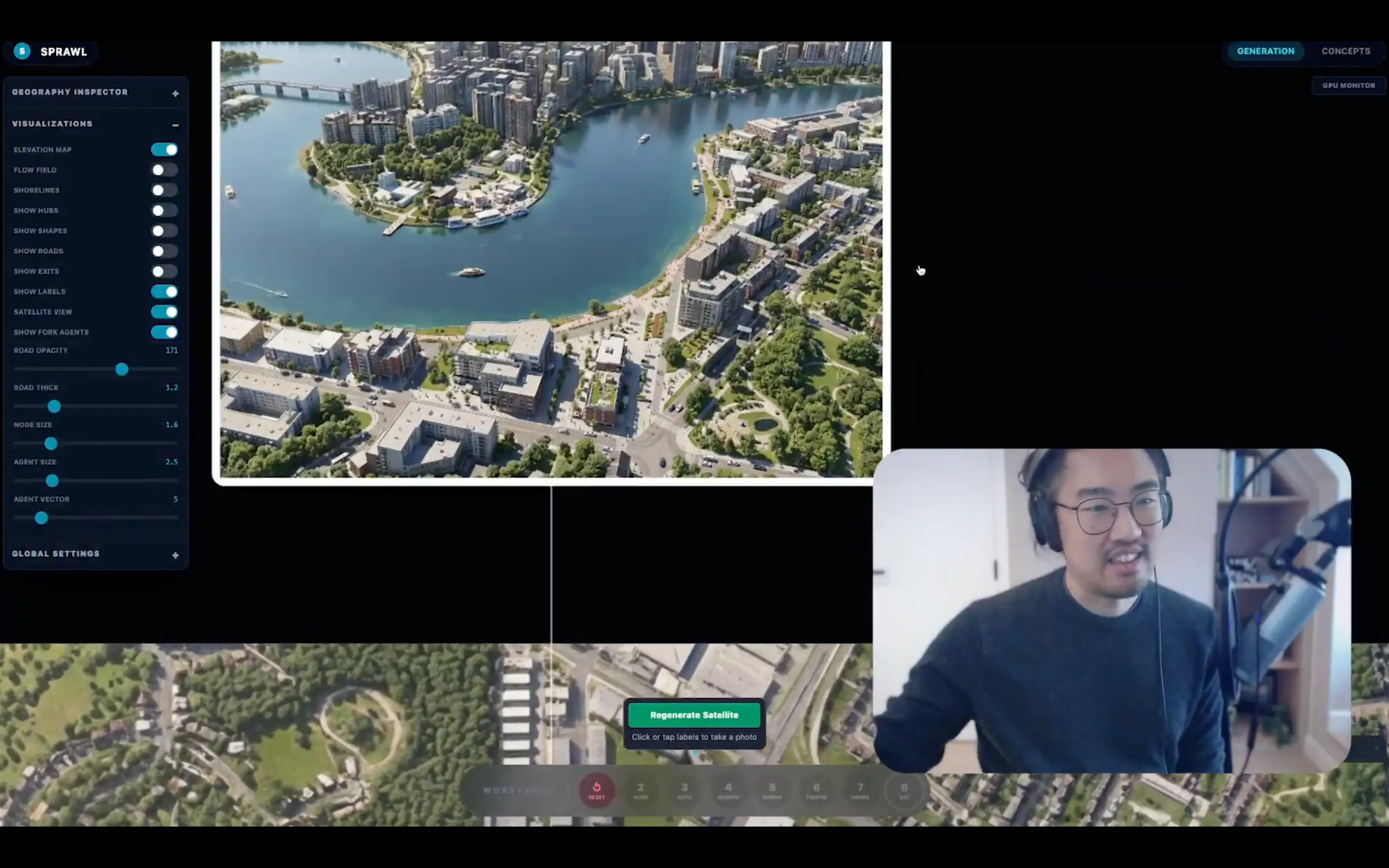Image resolution: width=1389 pixels, height=868 pixels.
Task: Click the SPRAWL title text
Action: [x=64, y=52]
